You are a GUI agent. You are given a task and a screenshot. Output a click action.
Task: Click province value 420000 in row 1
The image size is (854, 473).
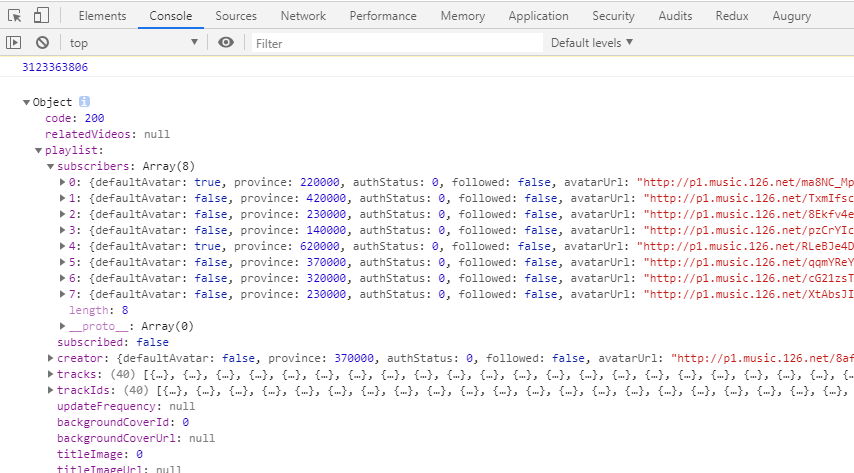point(326,198)
